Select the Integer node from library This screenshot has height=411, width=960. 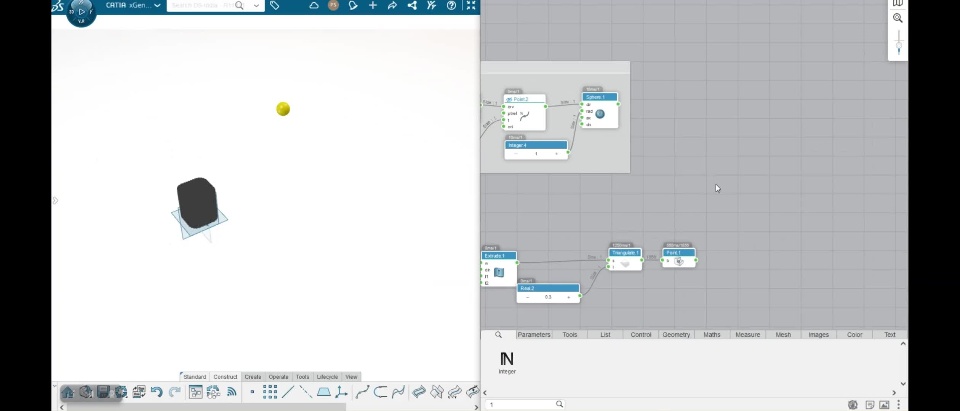point(507,362)
